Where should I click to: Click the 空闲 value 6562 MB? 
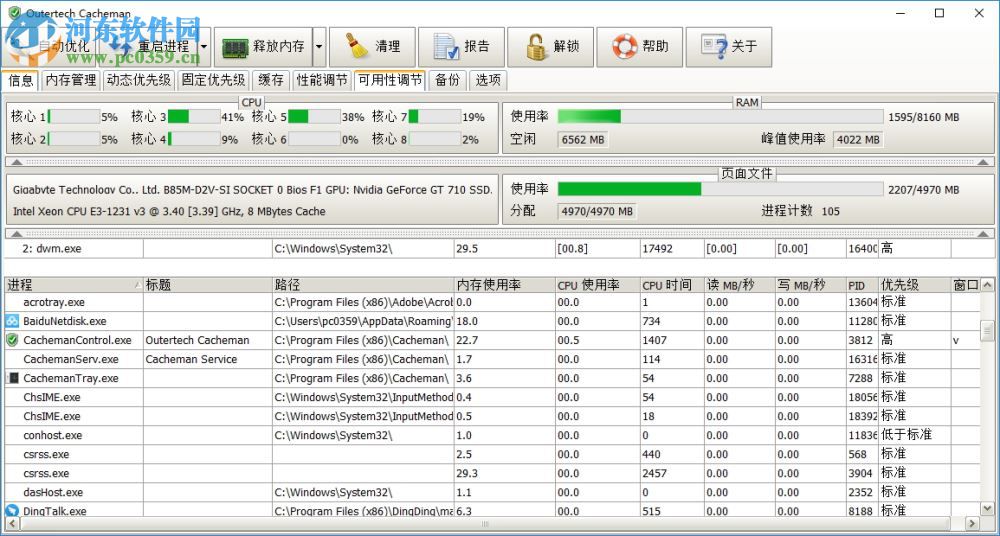point(583,140)
